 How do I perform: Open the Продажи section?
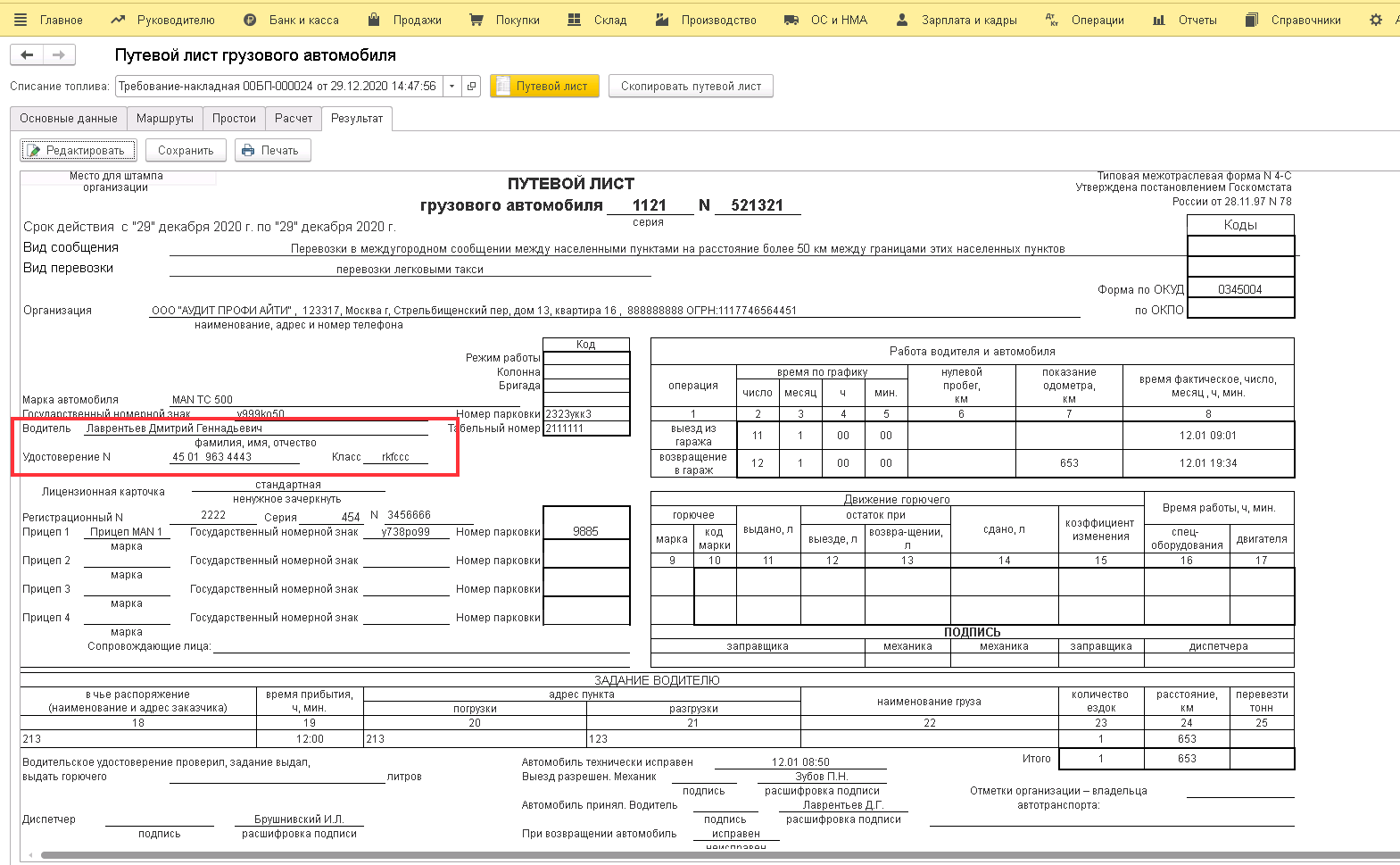coord(405,20)
